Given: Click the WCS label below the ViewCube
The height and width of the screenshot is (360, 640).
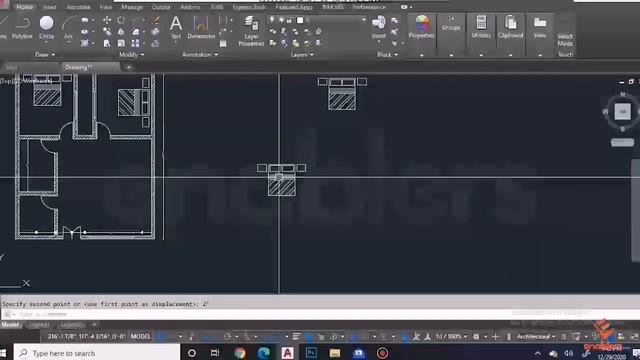Looking at the screenshot, I should pos(622,142).
